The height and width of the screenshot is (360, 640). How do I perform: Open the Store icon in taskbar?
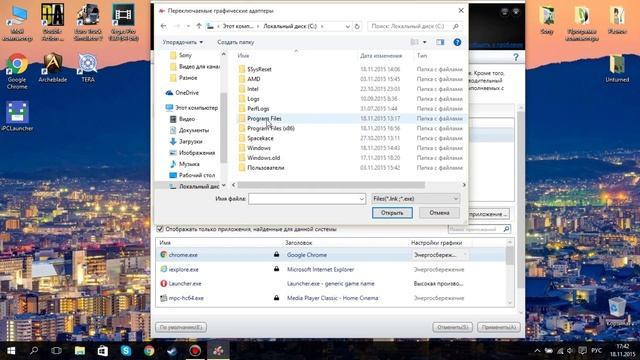pos(102,351)
